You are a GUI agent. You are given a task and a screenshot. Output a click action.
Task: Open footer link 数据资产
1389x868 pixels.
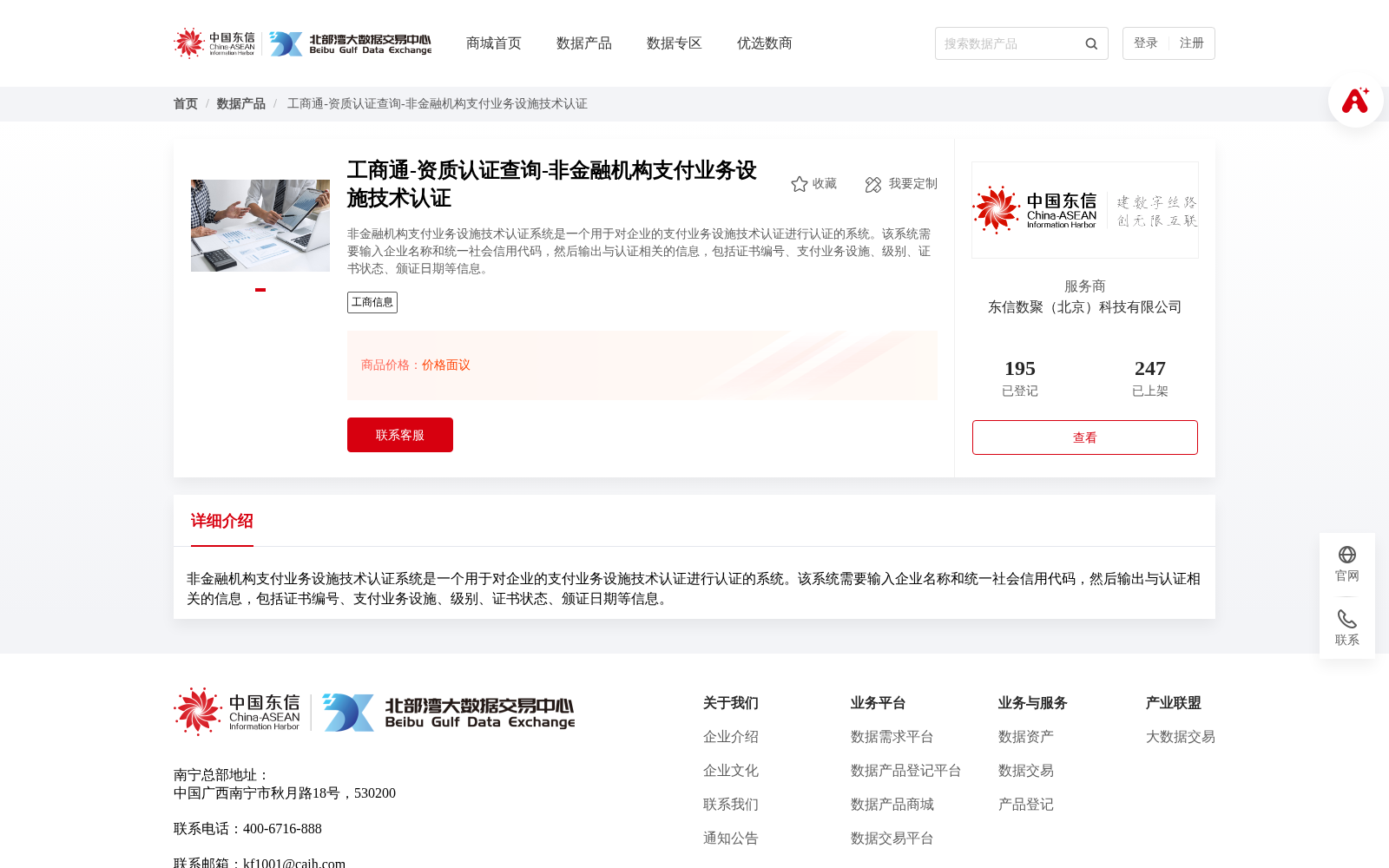(1026, 737)
